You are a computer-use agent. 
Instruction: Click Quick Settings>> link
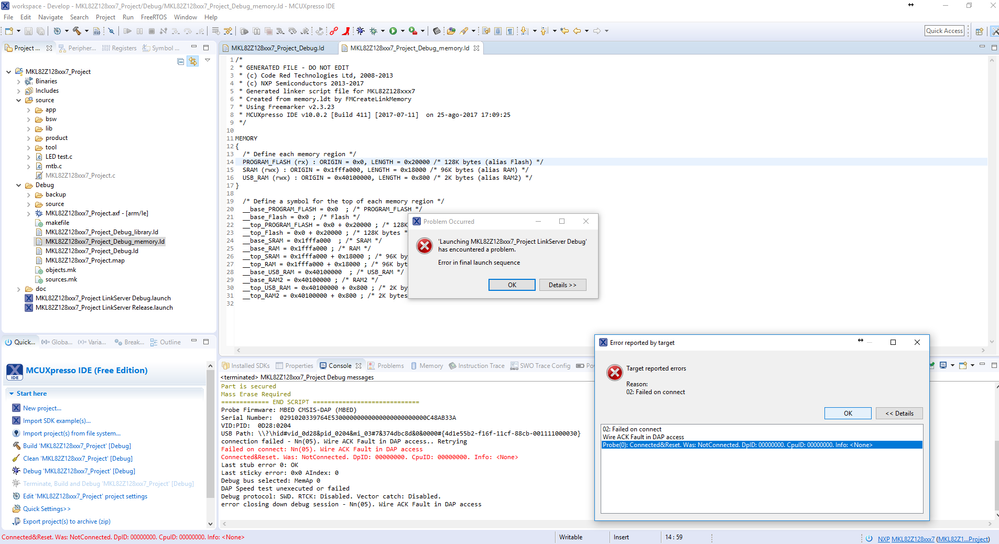click(47, 509)
